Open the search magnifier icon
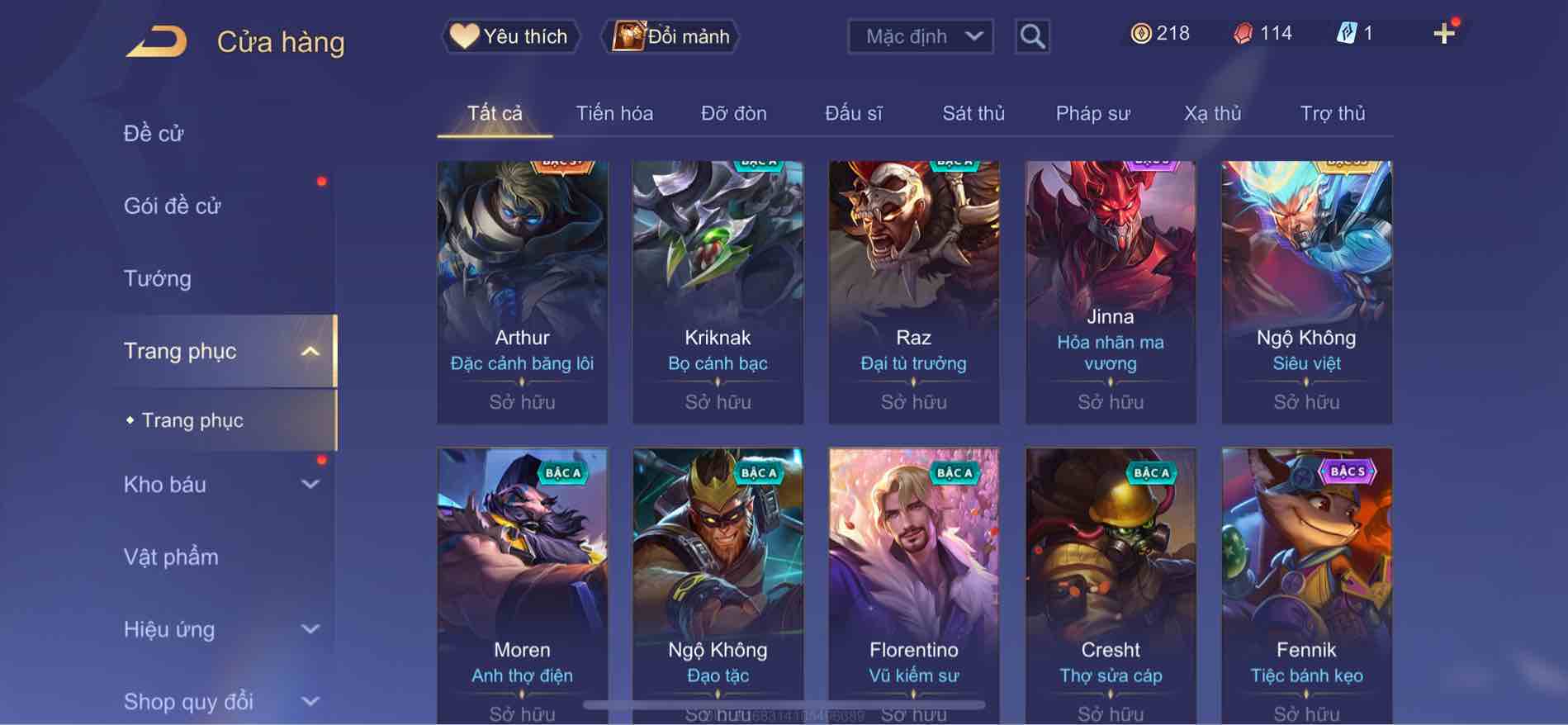 (x=1032, y=36)
